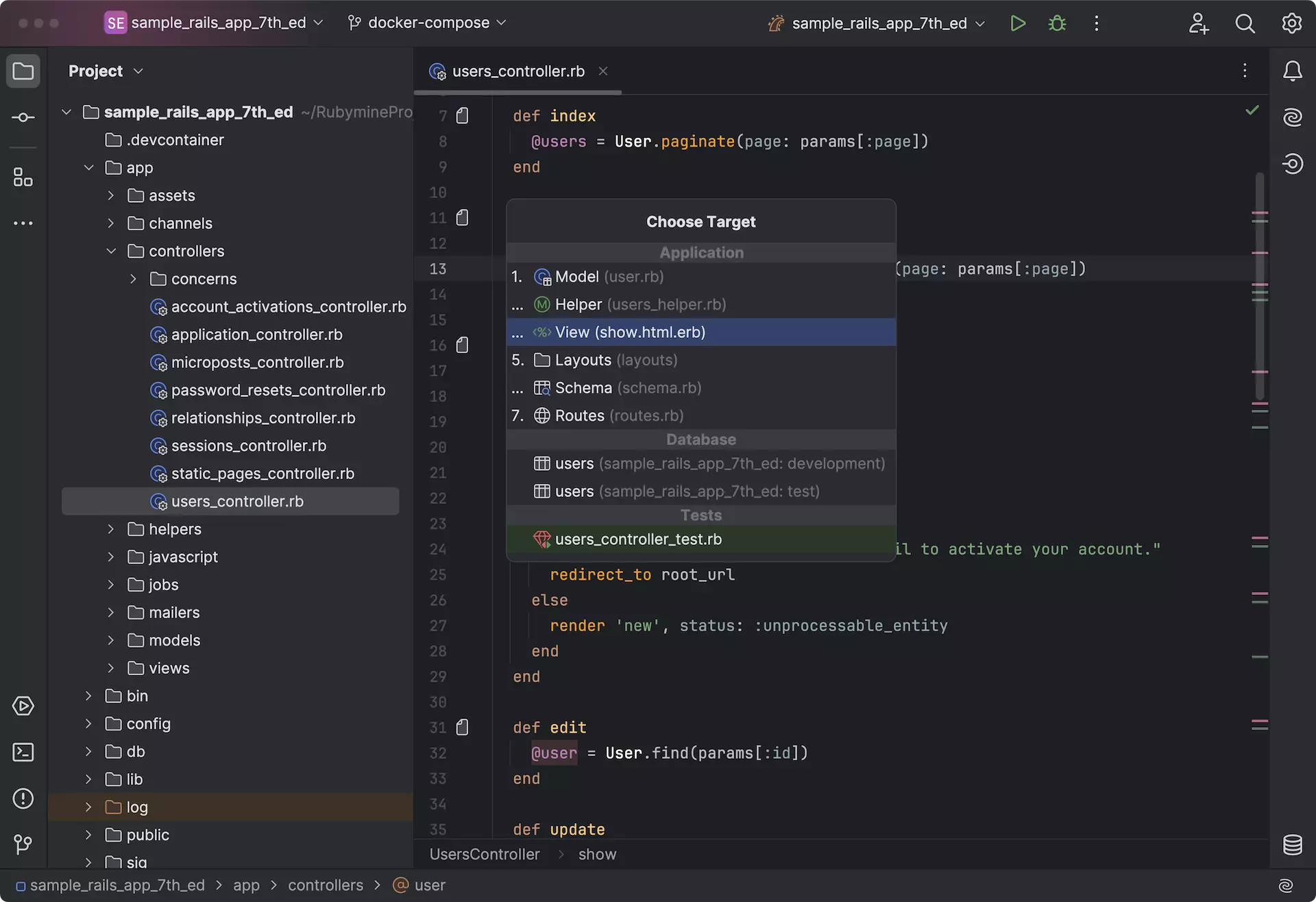Open the Database tool window
The image size is (1316, 902).
1292,845
